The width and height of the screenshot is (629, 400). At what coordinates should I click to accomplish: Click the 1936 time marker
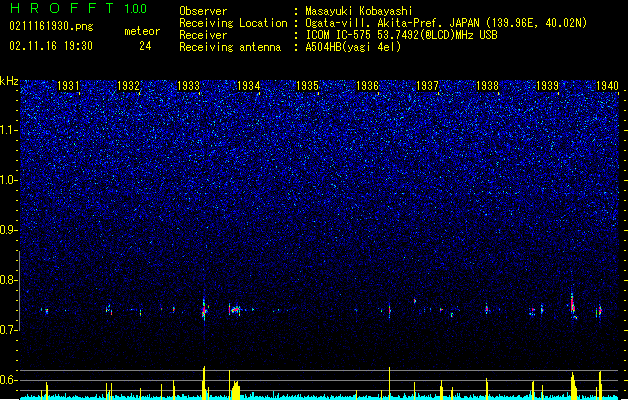[367, 85]
